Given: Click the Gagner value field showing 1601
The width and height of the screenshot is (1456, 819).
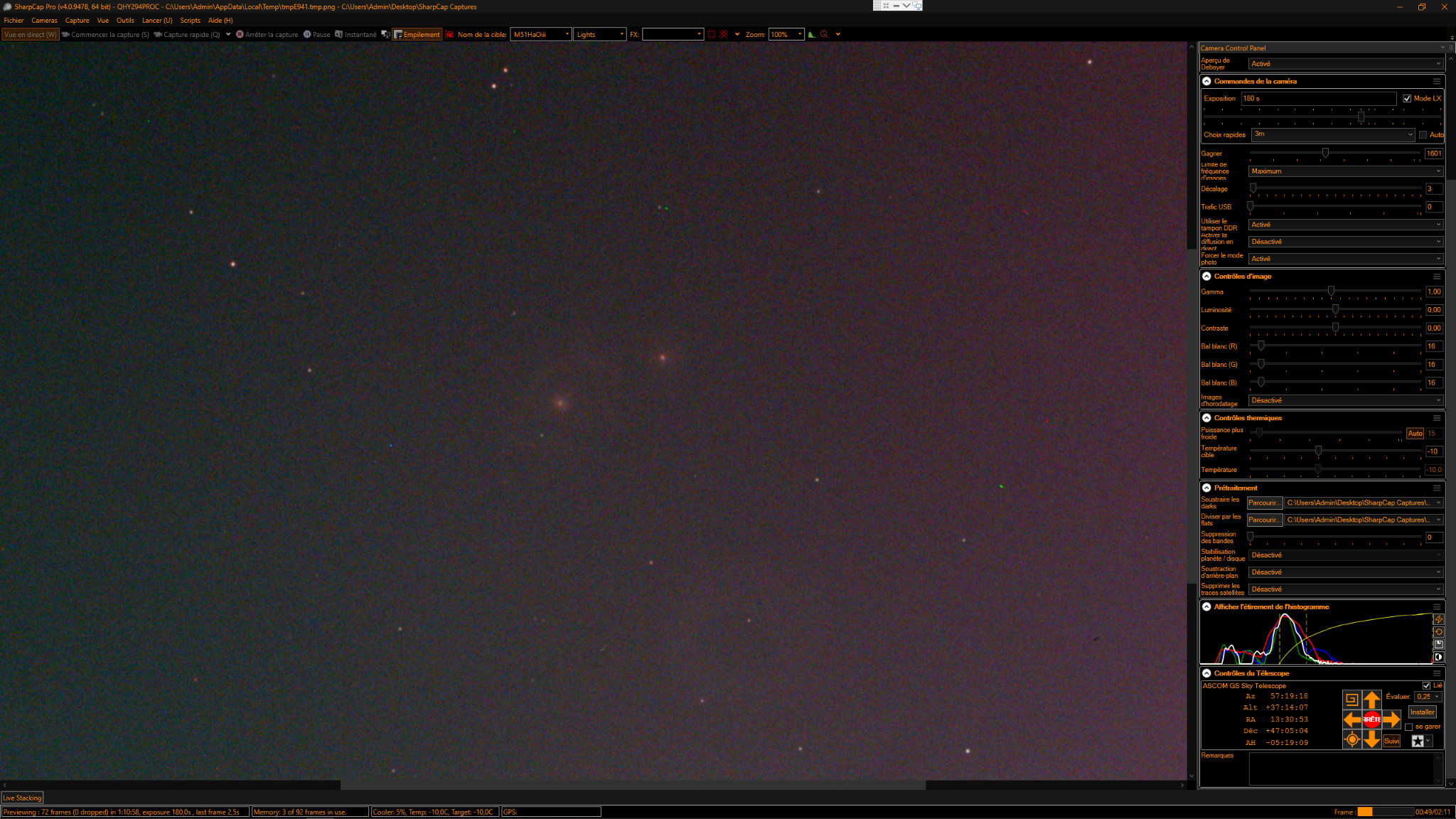Looking at the screenshot, I should point(1433,154).
